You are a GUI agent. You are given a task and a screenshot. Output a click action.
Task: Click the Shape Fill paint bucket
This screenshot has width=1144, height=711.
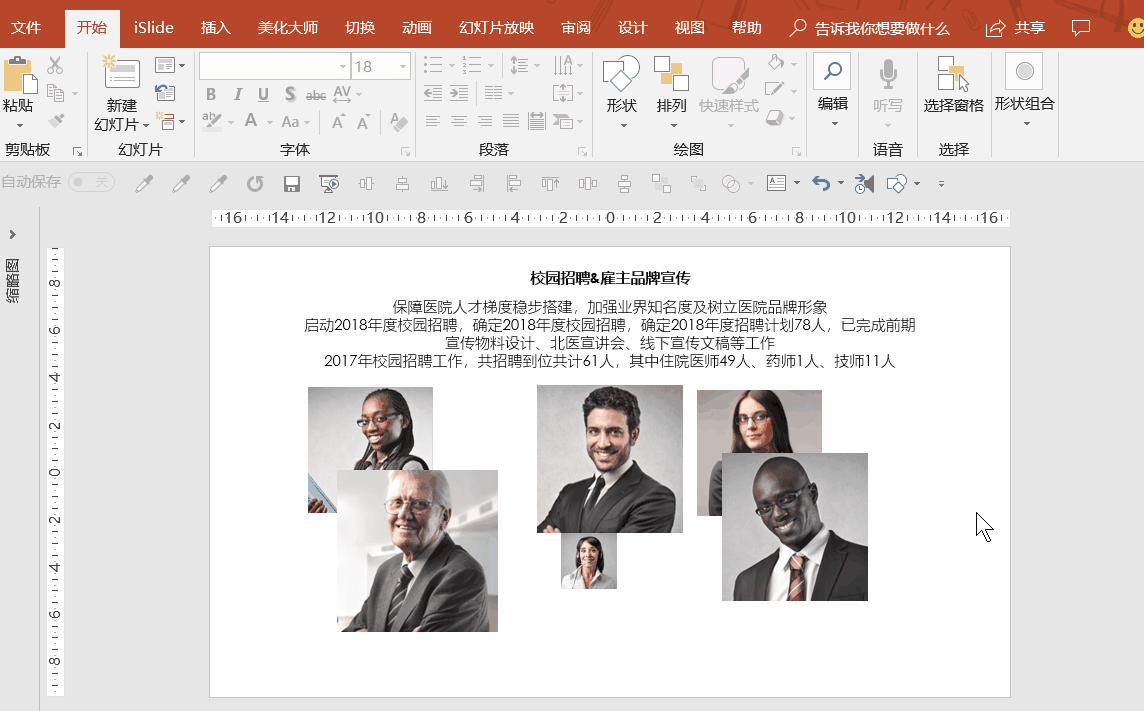click(776, 63)
